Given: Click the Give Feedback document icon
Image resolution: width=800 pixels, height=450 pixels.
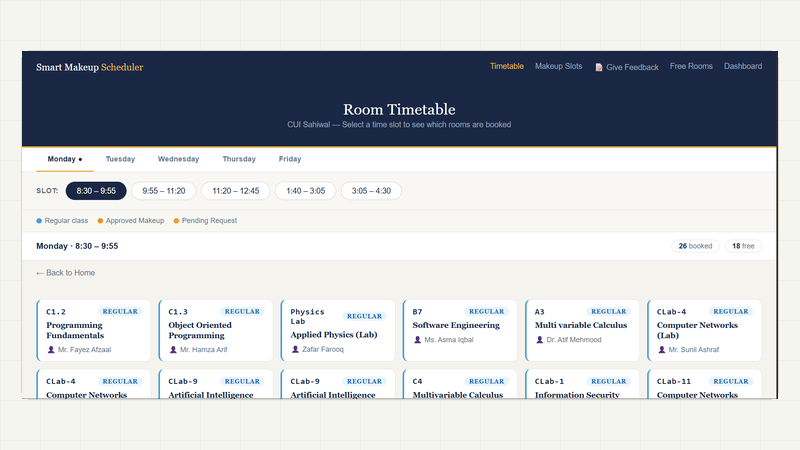Looking at the screenshot, I should coord(599,67).
